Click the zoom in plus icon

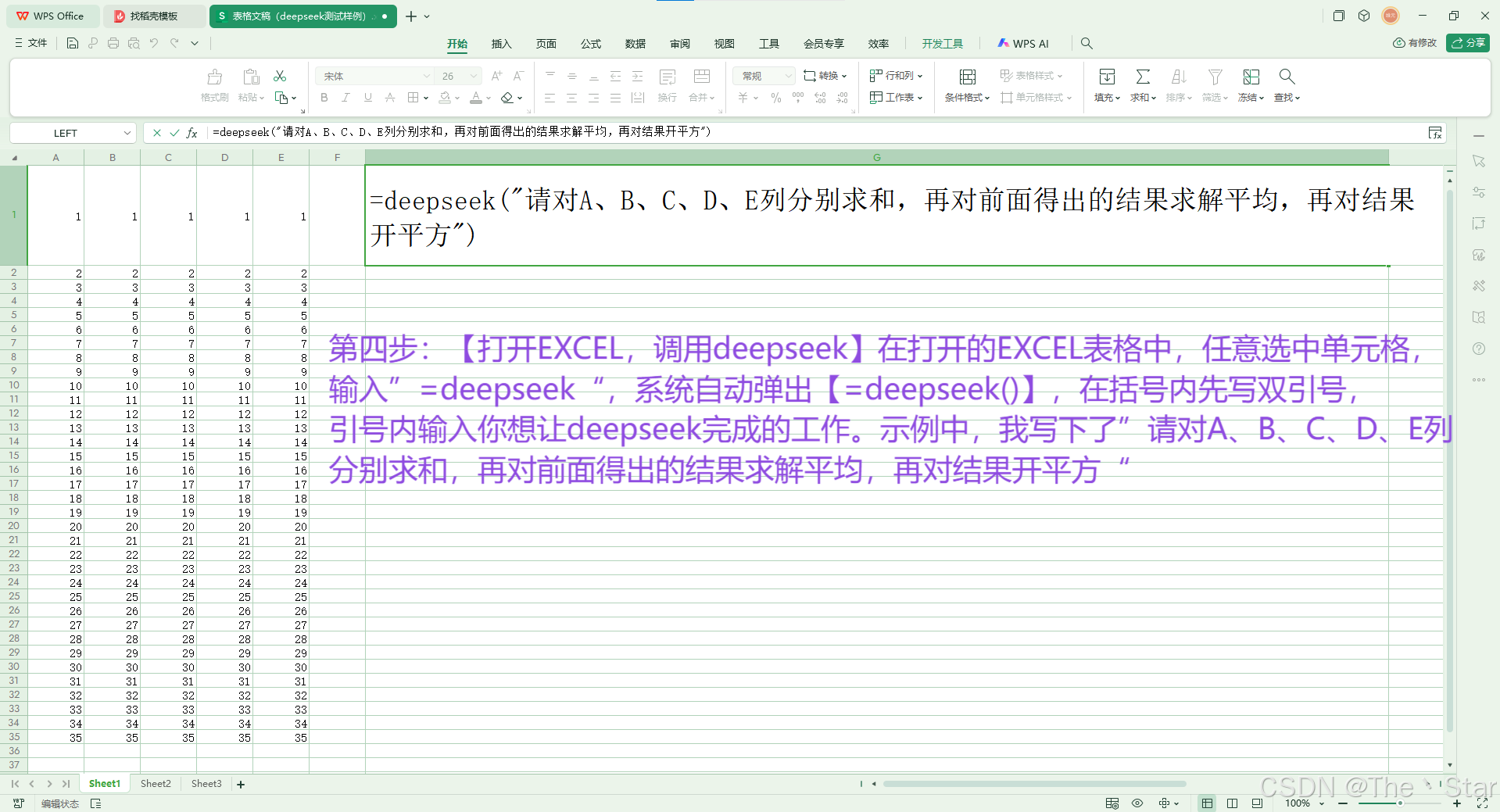pyautogui.click(x=1457, y=803)
